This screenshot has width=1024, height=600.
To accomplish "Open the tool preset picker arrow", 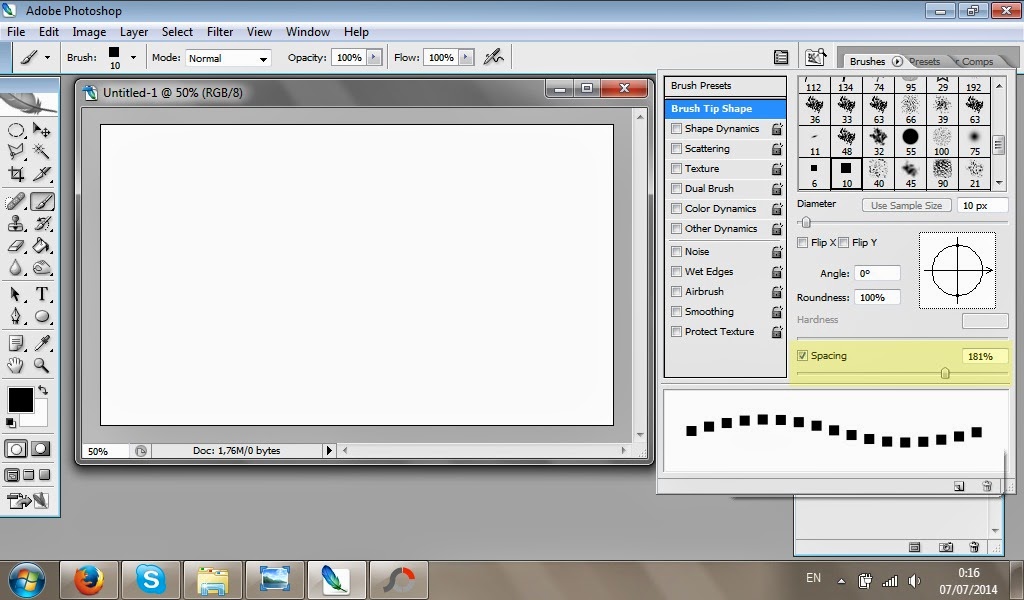I will coord(47,57).
